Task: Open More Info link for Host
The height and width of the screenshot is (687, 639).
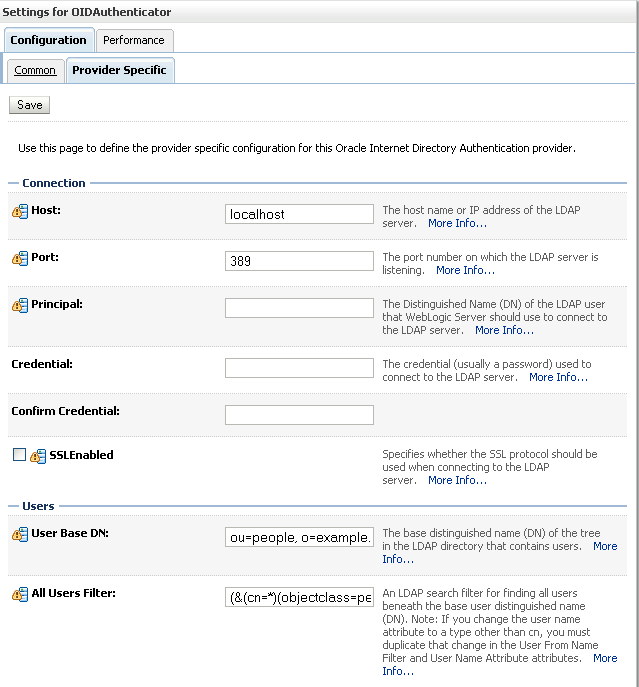Action: coord(457,223)
